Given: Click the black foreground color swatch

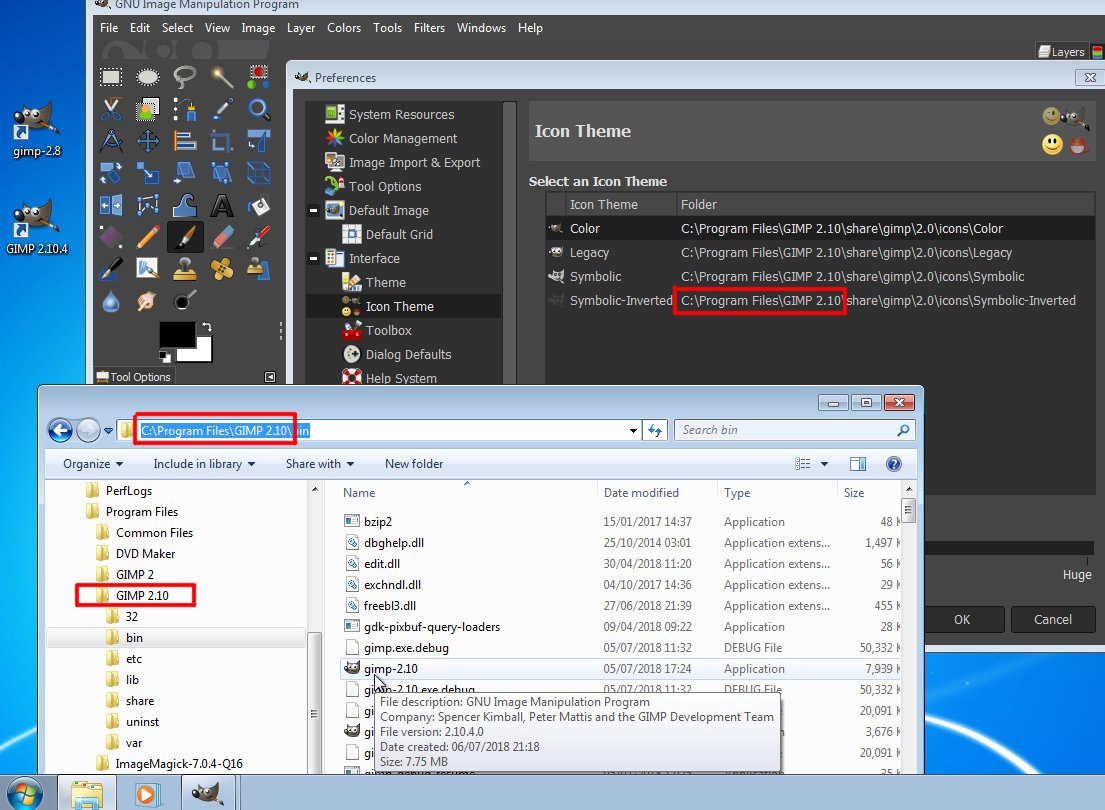Looking at the screenshot, I should [176, 333].
